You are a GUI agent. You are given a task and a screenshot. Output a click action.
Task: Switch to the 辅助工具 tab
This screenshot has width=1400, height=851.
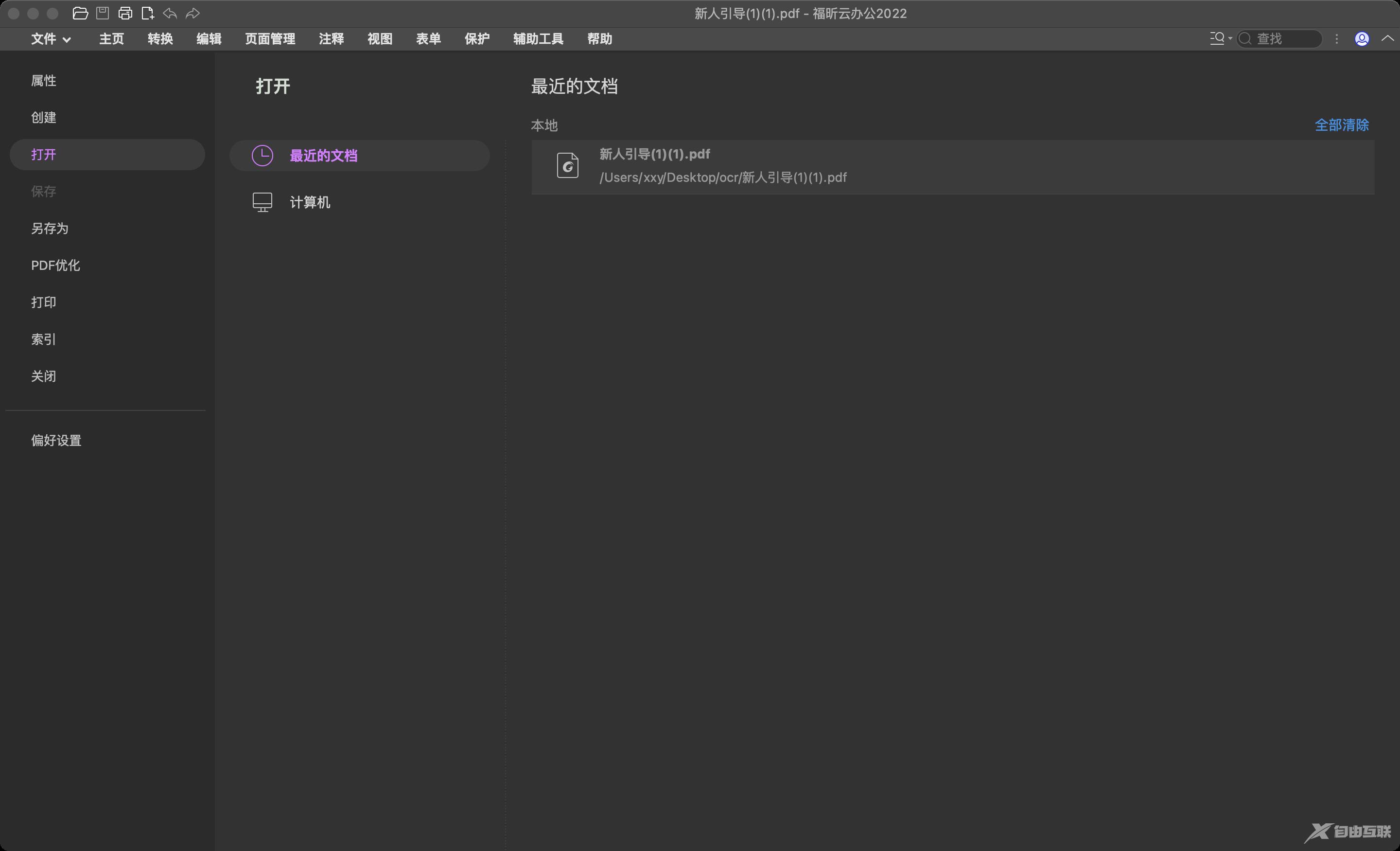(x=538, y=38)
